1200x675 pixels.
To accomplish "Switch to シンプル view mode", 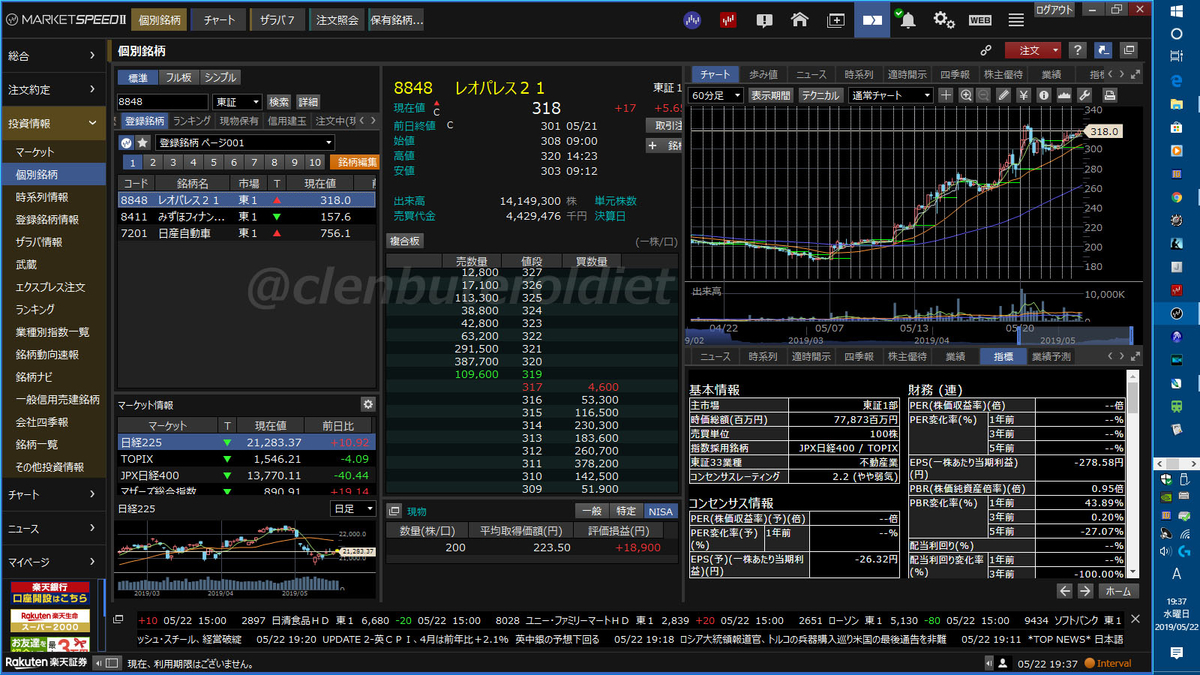I will pyautogui.click(x=220, y=78).
